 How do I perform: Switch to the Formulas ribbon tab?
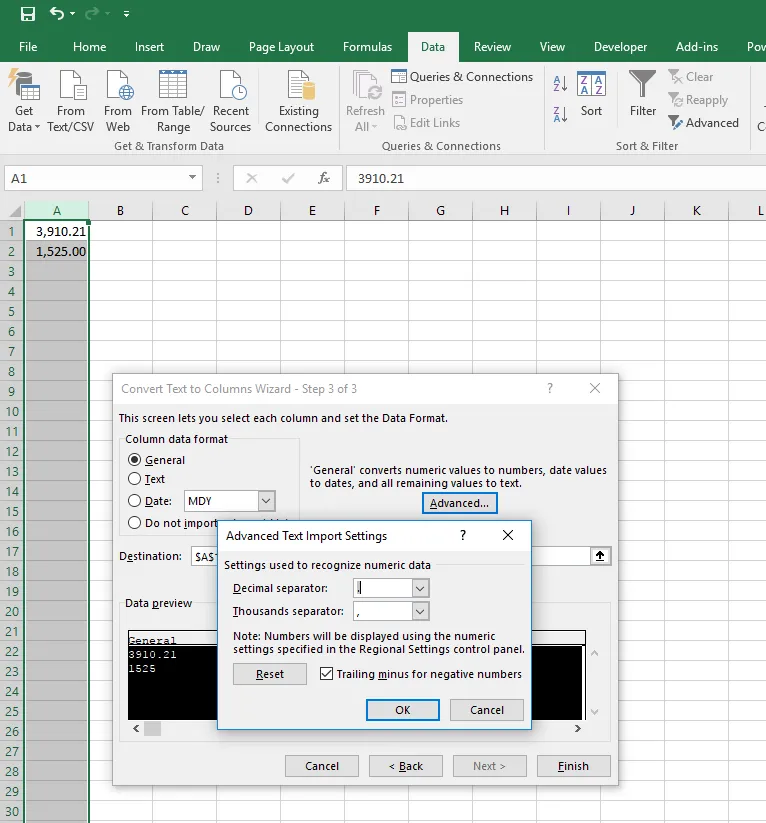(367, 47)
